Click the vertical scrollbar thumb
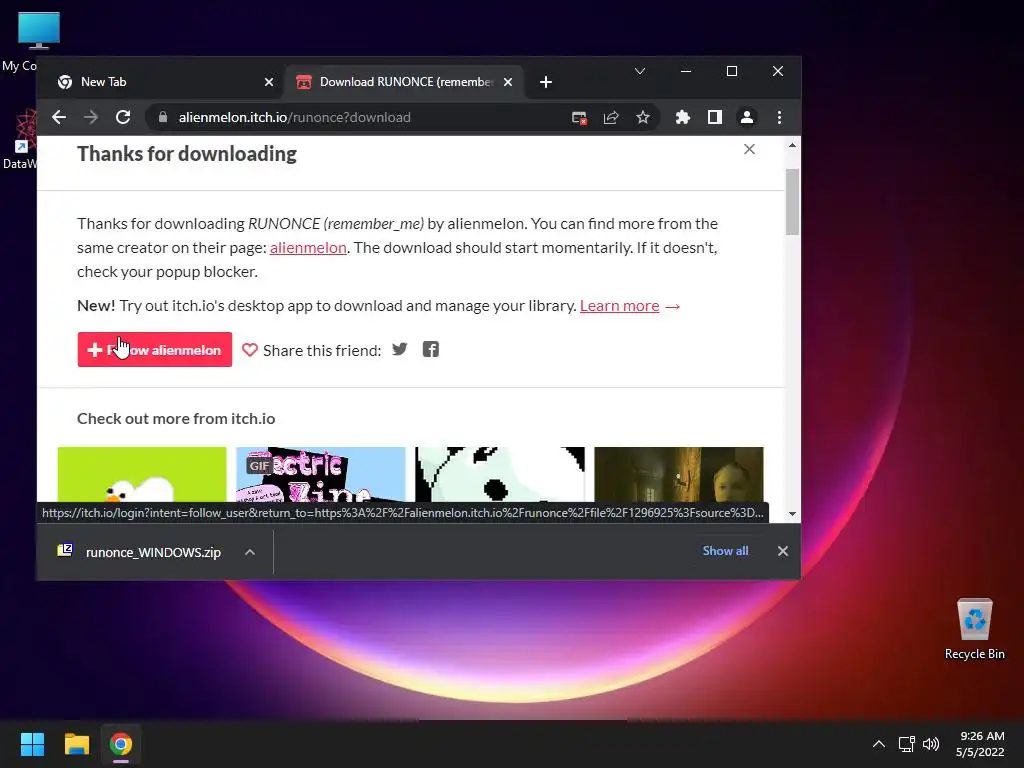The height and width of the screenshot is (768, 1024). pos(792,202)
